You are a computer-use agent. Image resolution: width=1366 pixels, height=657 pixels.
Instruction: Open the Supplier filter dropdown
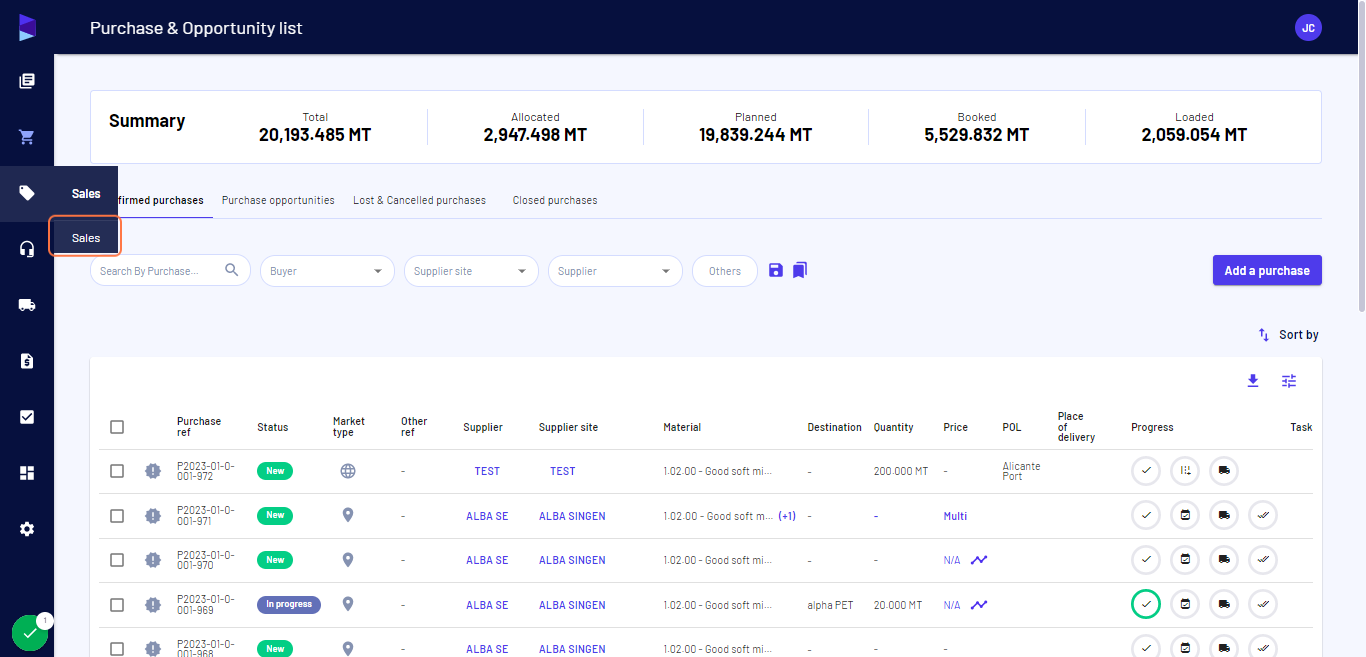615,271
